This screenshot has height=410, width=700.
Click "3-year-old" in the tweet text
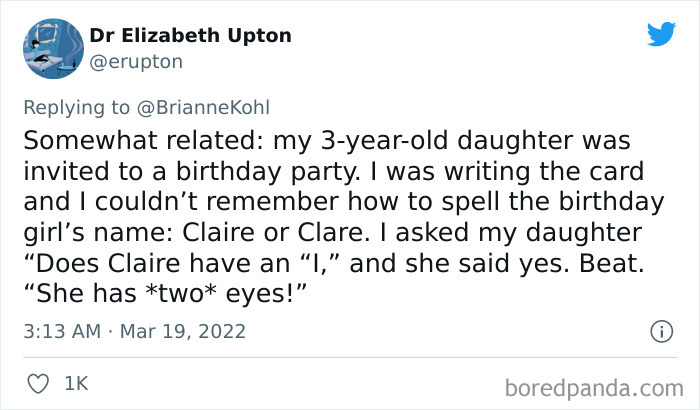pos(384,140)
